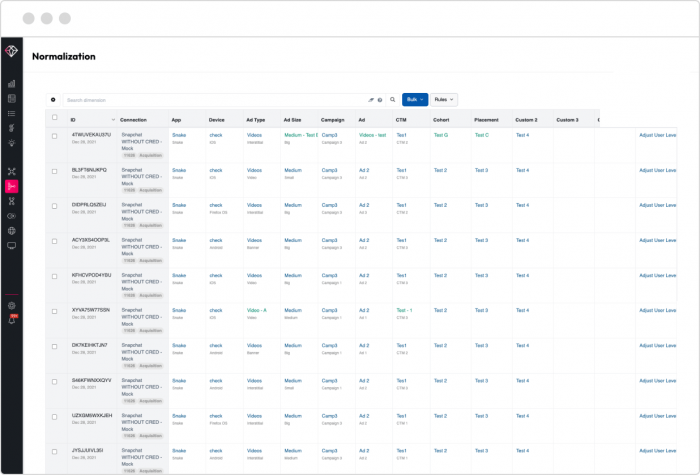Click the Campaign column header
Image resolution: width=700 pixels, height=475 pixels.
pos(333,120)
